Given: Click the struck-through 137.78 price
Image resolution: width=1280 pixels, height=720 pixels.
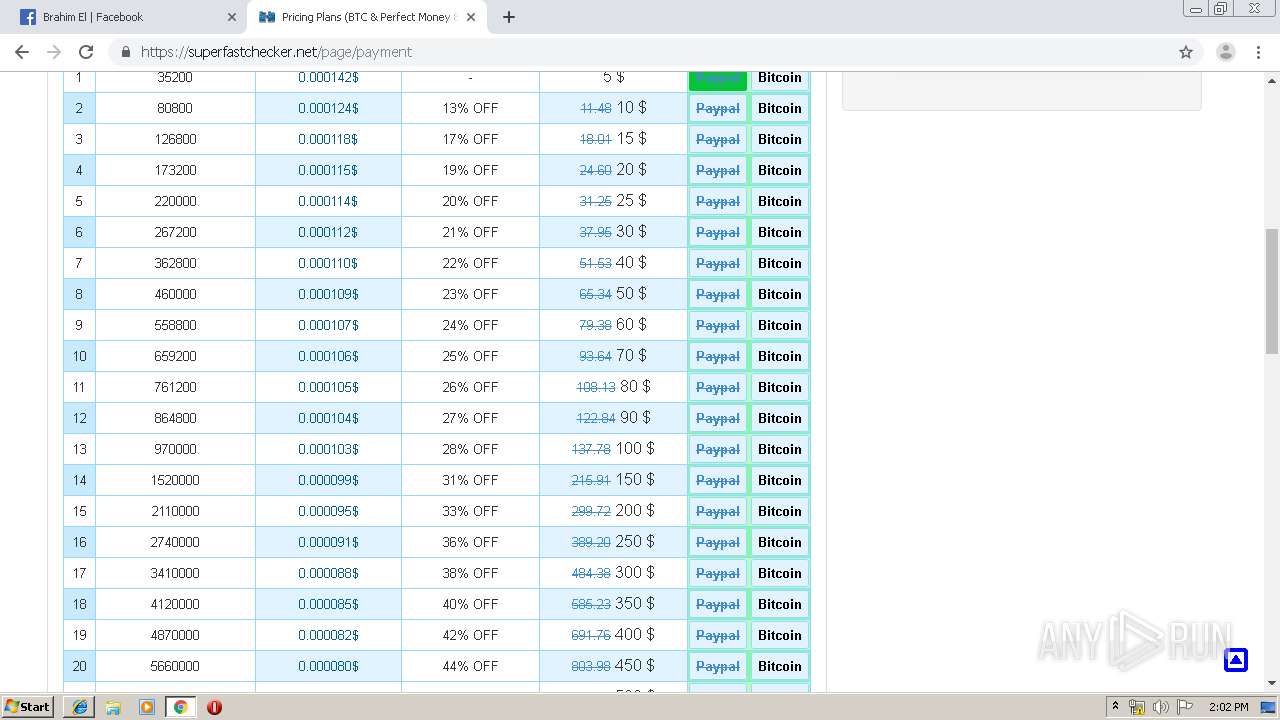Looking at the screenshot, I should pyautogui.click(x=591, y=449).
